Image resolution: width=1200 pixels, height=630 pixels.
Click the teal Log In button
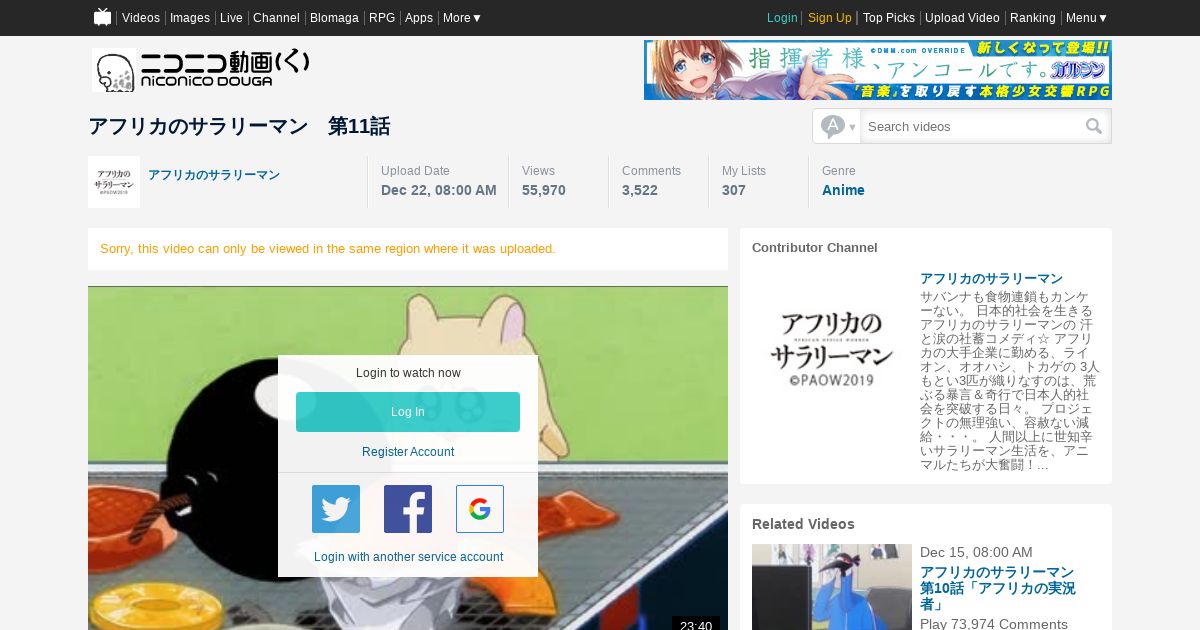pos(408,412)
